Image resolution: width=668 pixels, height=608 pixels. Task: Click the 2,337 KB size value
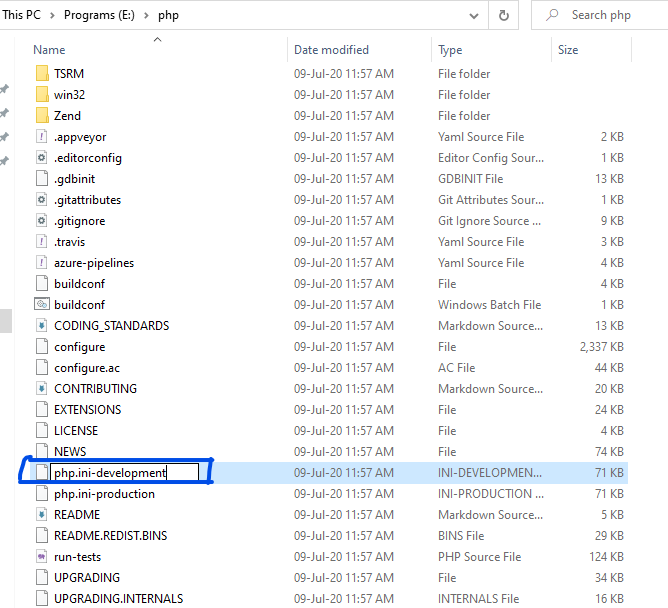pos(602,346)
